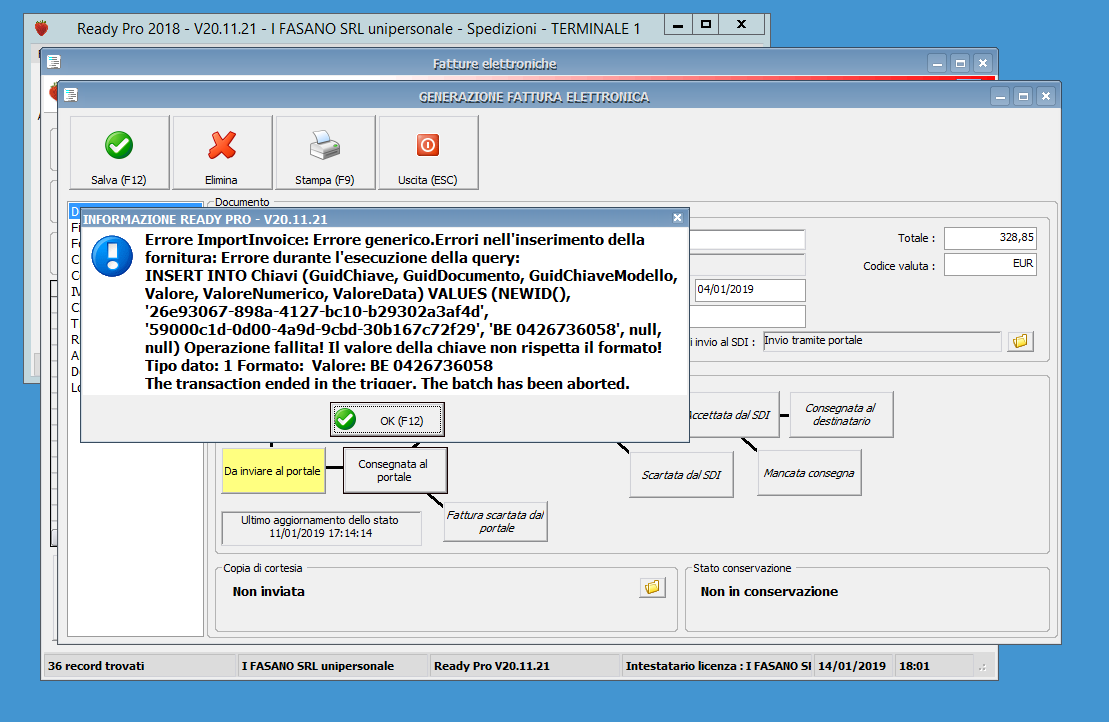Click the date field 04/01/2019

(750, 290)
